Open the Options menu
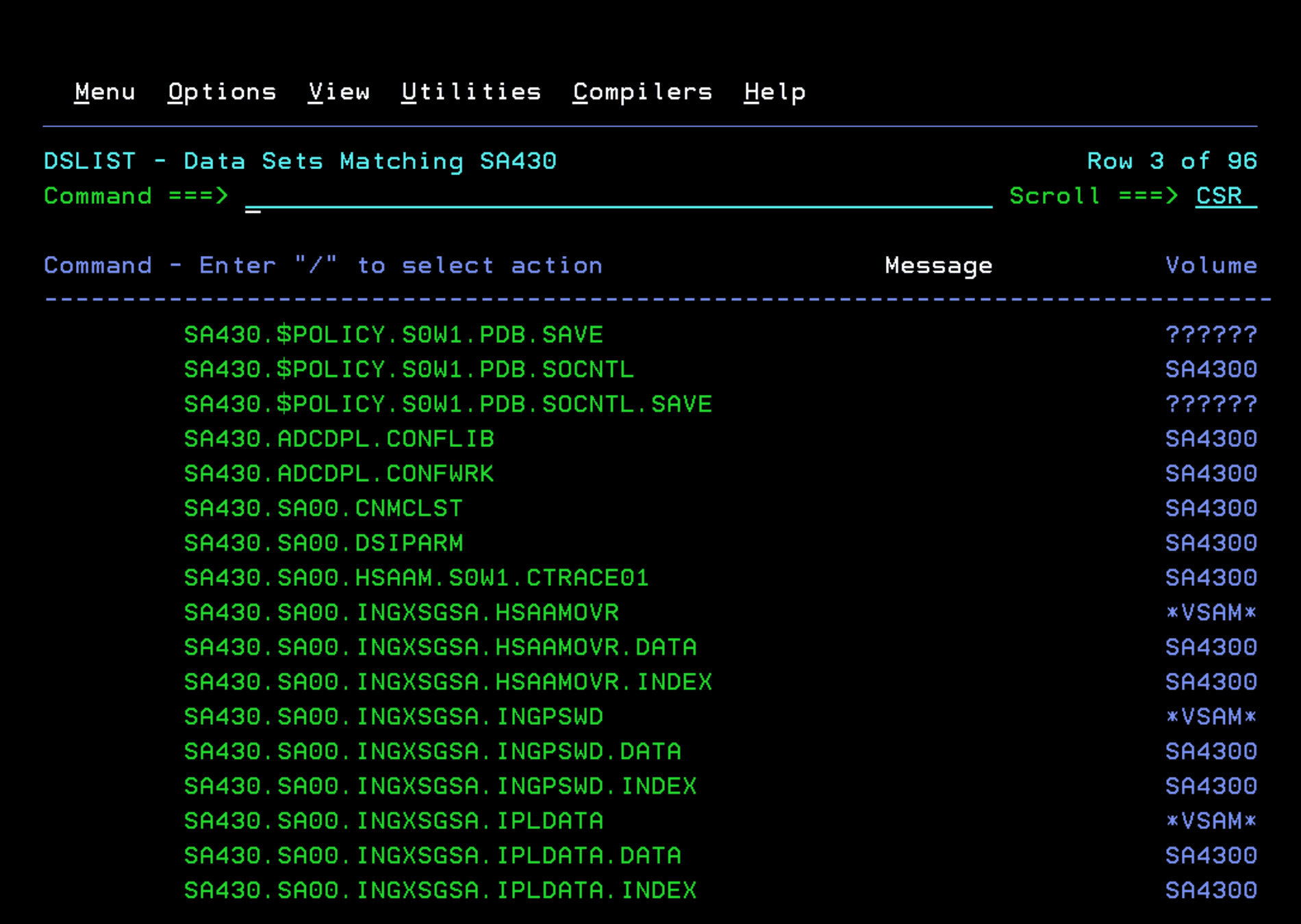Screen dimensions: 1301x924 (222, 92)
